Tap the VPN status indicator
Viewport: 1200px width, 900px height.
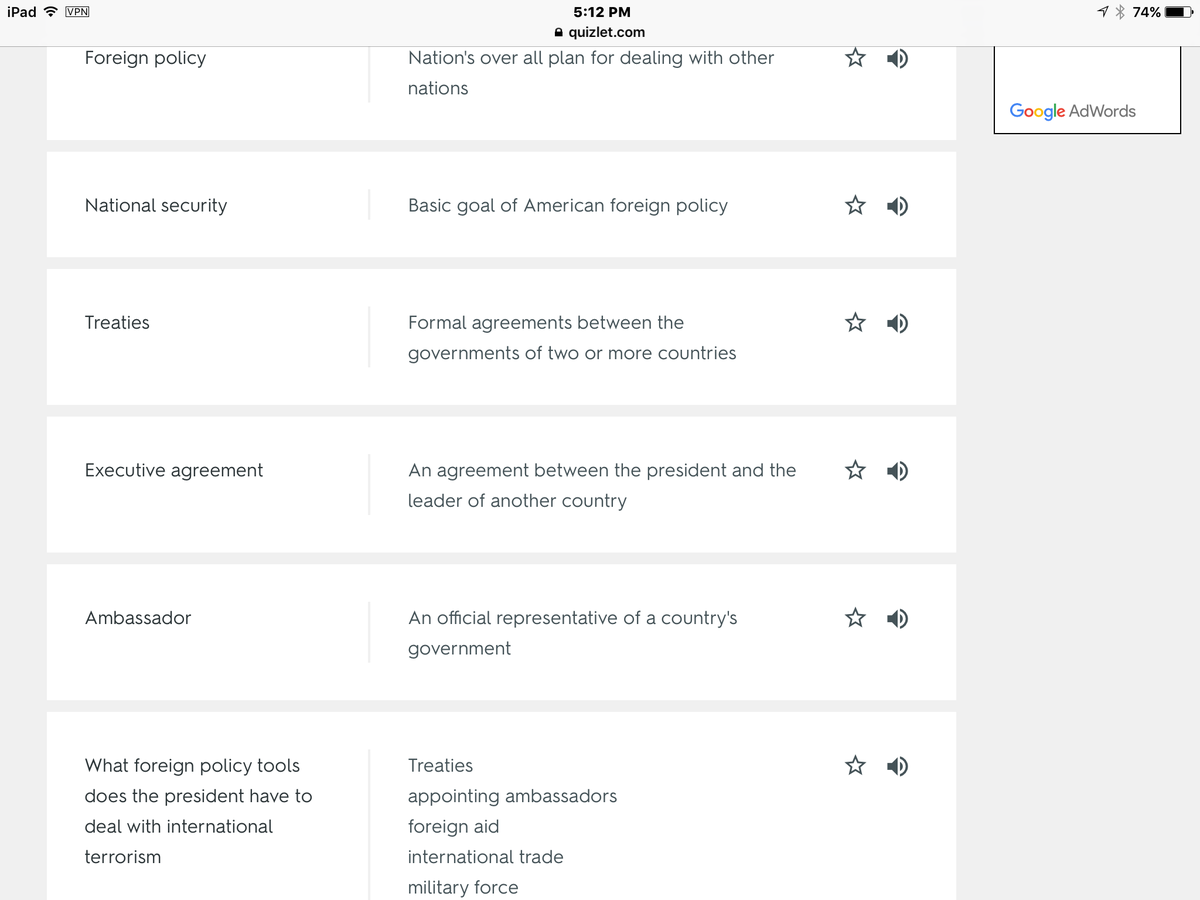76,12
